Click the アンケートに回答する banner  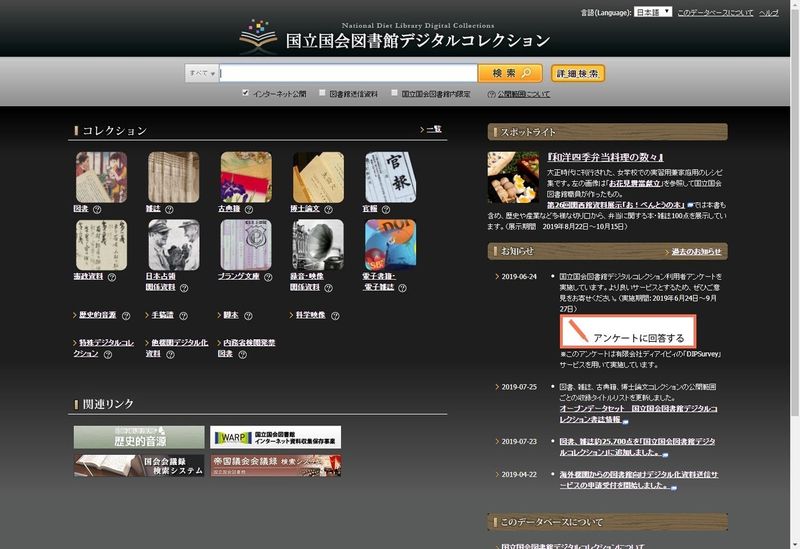click(628, 332)
